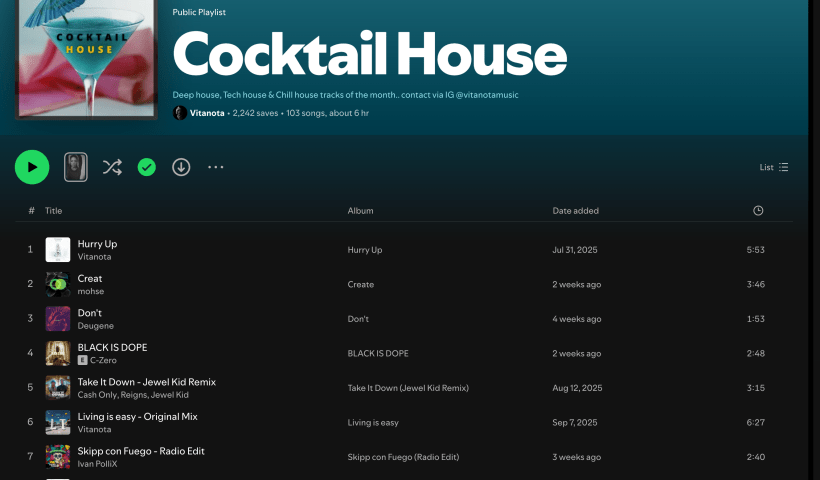Toggle the saved-to-library green checkmark
Image resolution: width=820 pixels, height=480 pixels.
click(147, 167)
